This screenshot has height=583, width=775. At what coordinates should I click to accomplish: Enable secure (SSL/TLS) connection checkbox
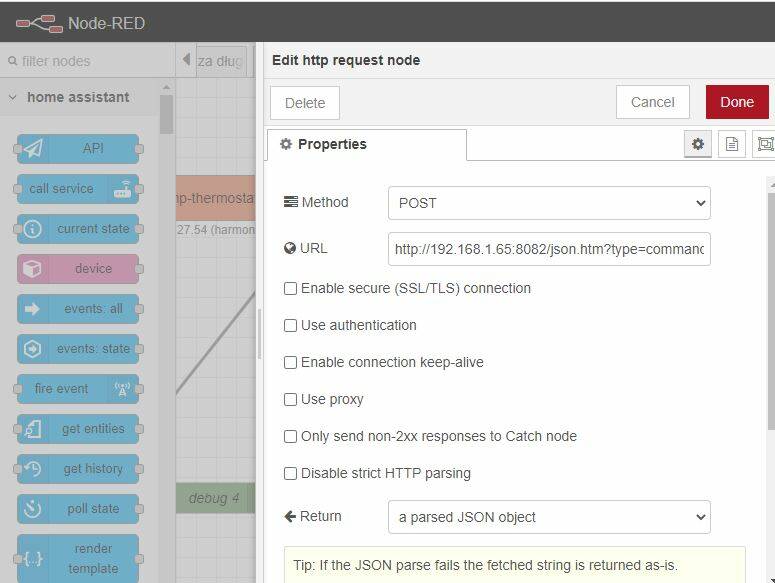tap(290, 289)
